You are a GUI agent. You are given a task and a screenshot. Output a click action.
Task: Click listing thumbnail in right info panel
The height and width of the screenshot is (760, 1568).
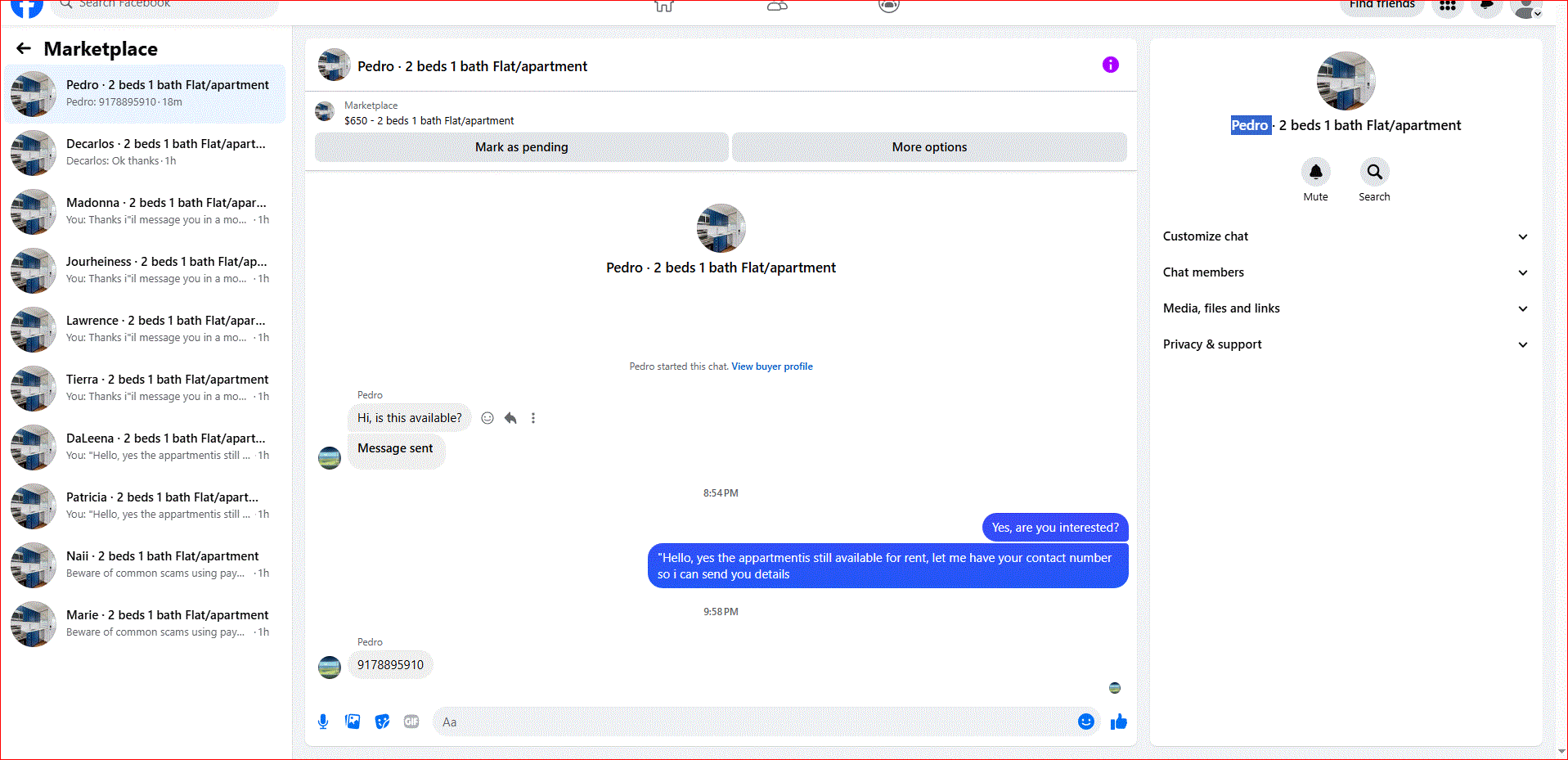(1346, 81)
